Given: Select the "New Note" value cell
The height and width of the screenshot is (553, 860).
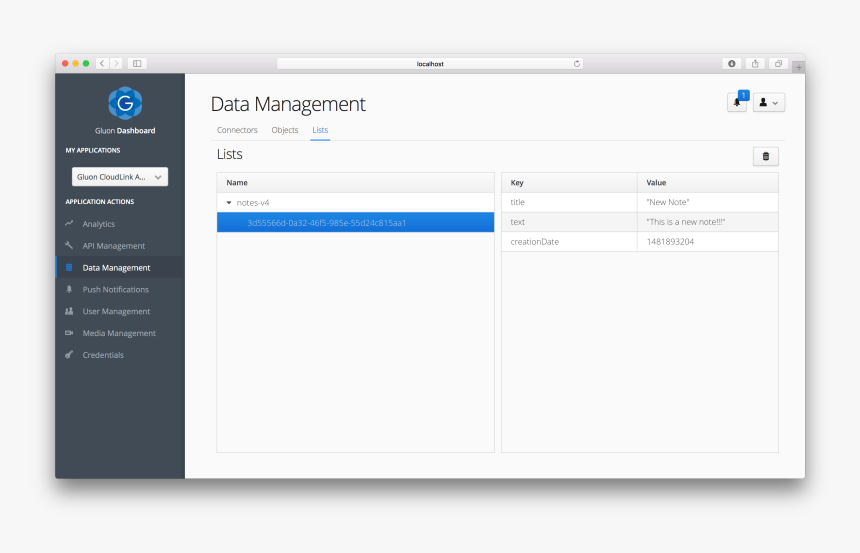Looking at the screenshot, I should pos(708,202).
